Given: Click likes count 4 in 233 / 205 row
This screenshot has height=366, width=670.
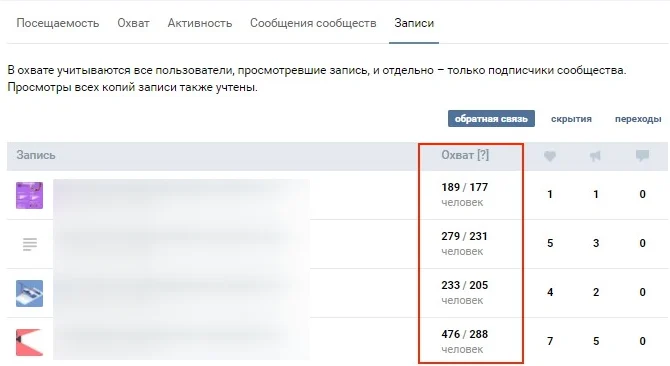Looking at the screenshot, I should tap(550, 292).
